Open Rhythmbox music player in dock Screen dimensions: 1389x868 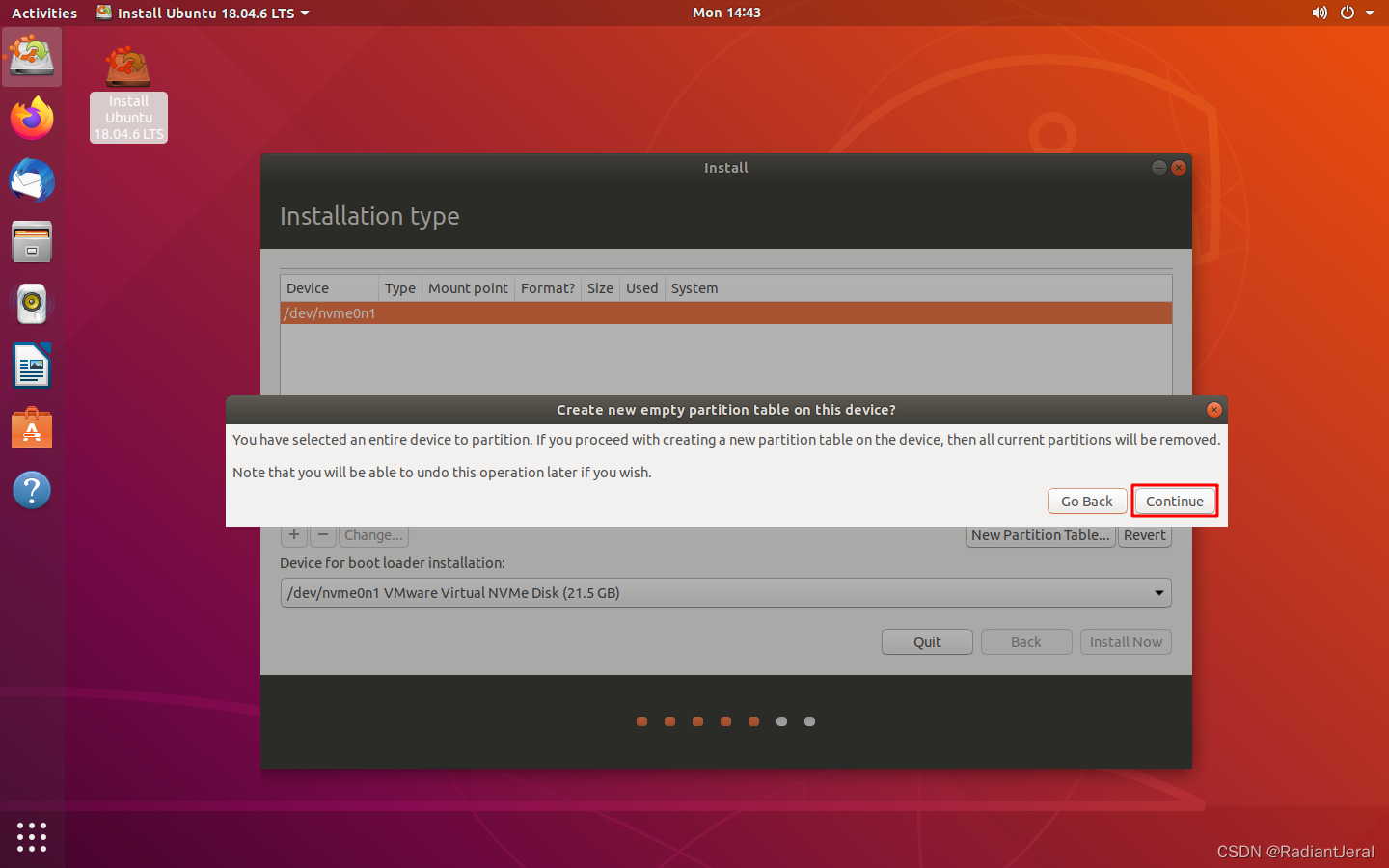pos(32,304)
